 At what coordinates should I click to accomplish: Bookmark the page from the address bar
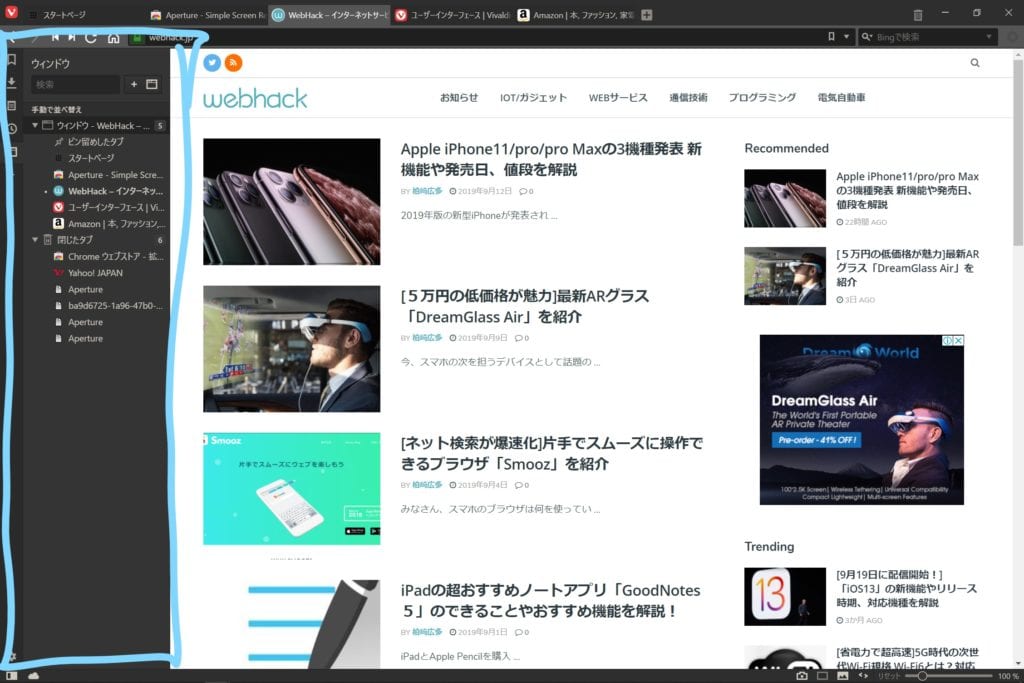tap(831, 37)
